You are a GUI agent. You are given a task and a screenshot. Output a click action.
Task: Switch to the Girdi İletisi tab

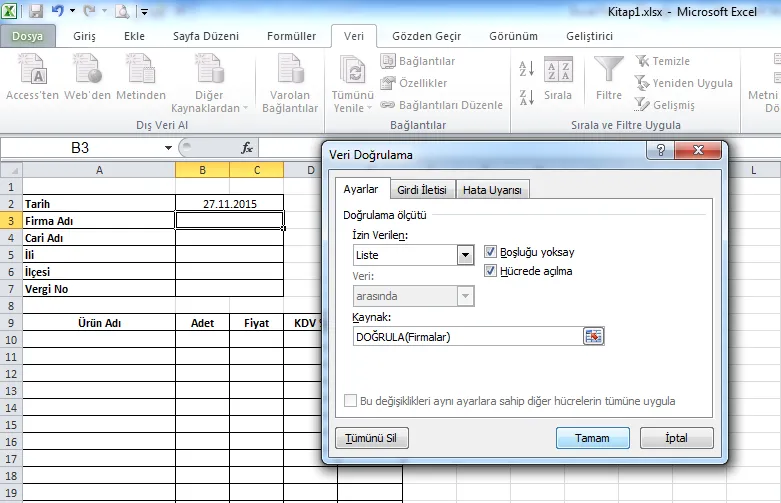pyautogui.click(x=422, y=190)
